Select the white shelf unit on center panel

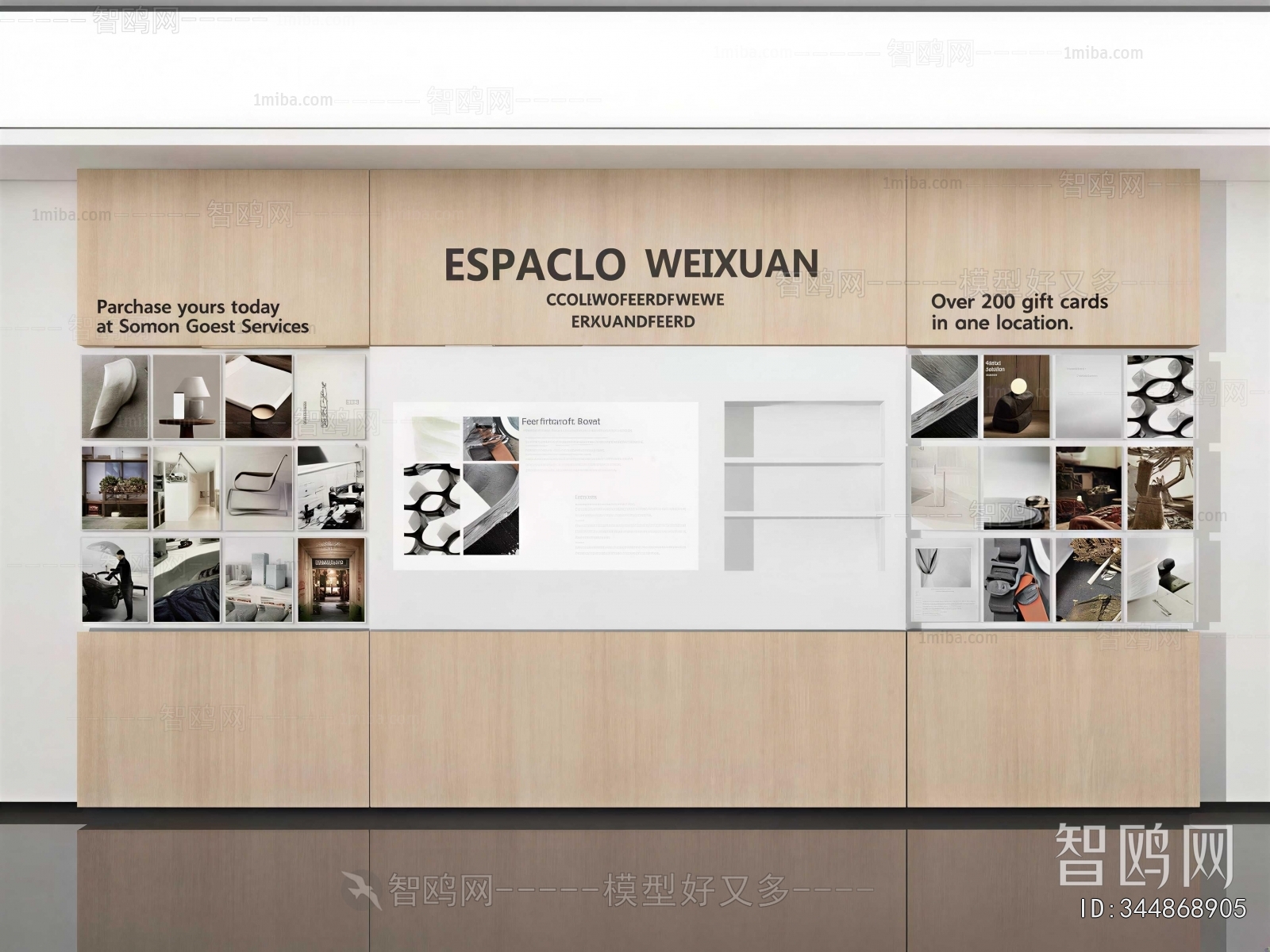tap(804, 484)
